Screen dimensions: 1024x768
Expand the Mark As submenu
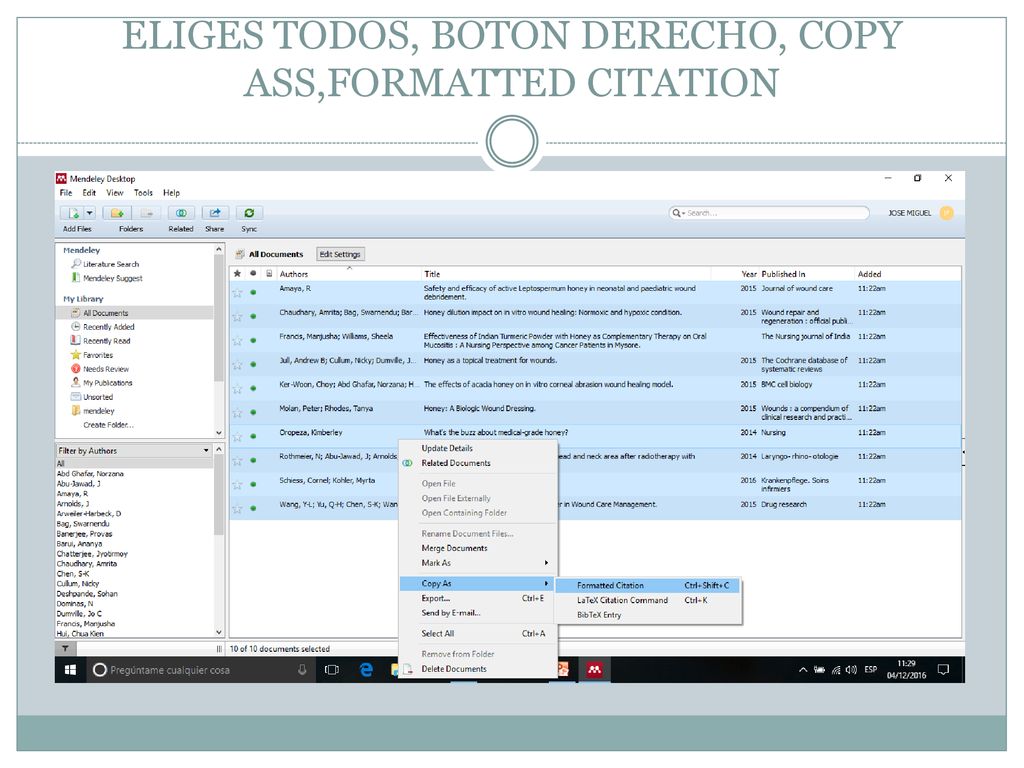[x=477, y=563]
